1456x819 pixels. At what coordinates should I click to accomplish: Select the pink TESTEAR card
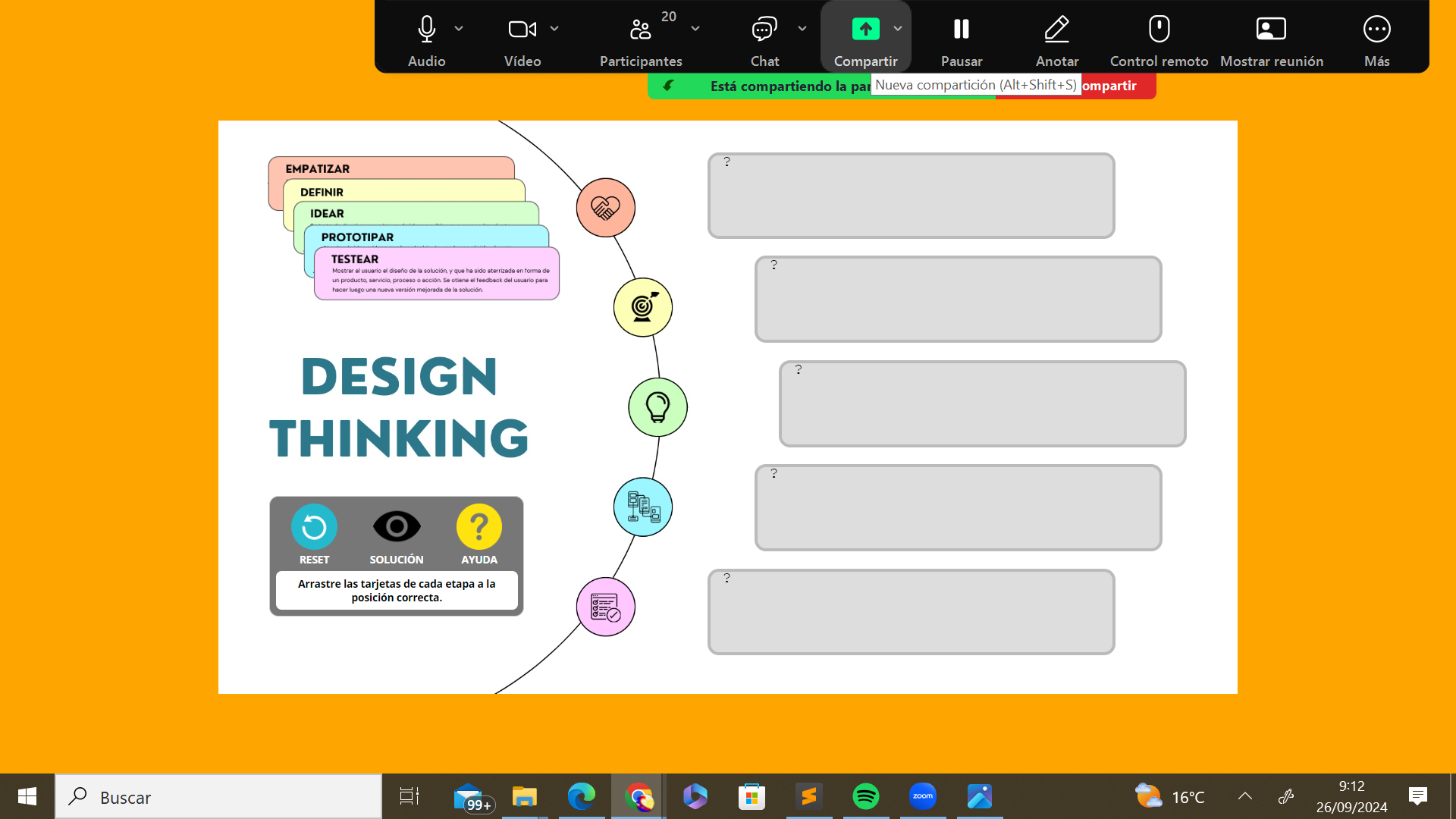[x=437, y=275]
